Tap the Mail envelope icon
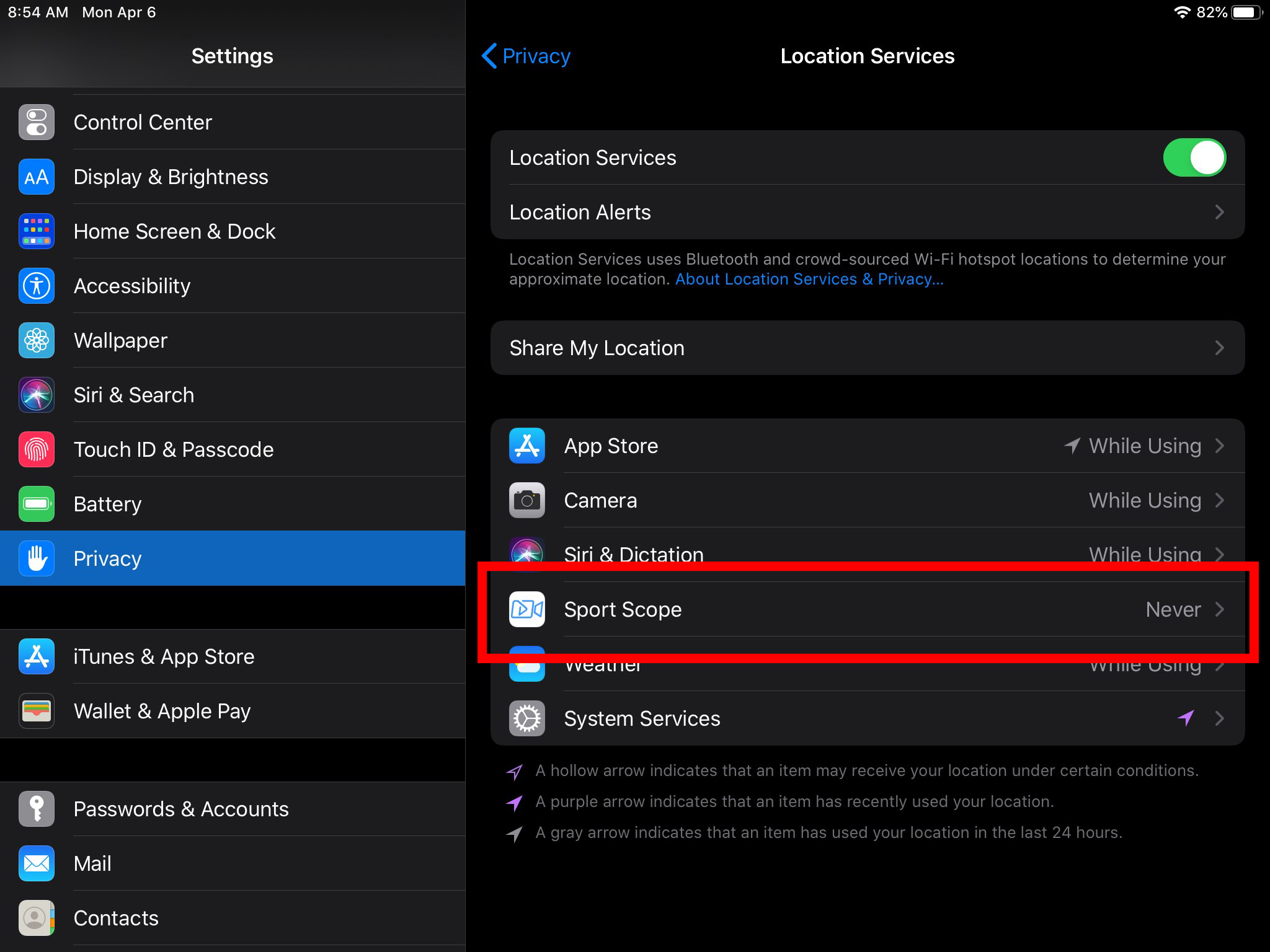This screenshot has height=952, width=1270. tap(37, 863)
